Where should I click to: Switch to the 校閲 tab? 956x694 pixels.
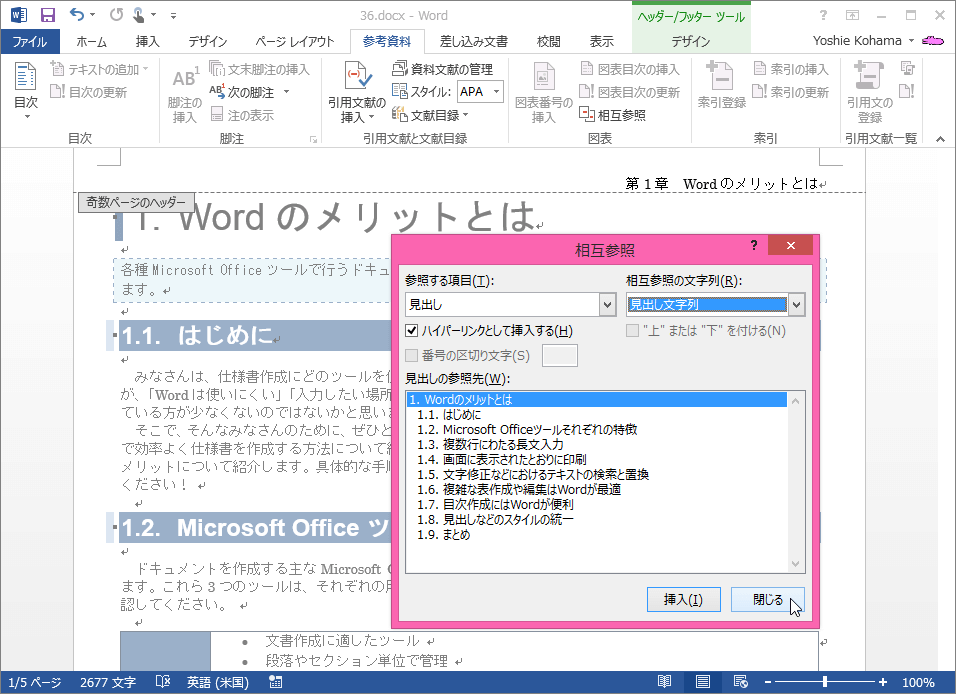point(548,41)
